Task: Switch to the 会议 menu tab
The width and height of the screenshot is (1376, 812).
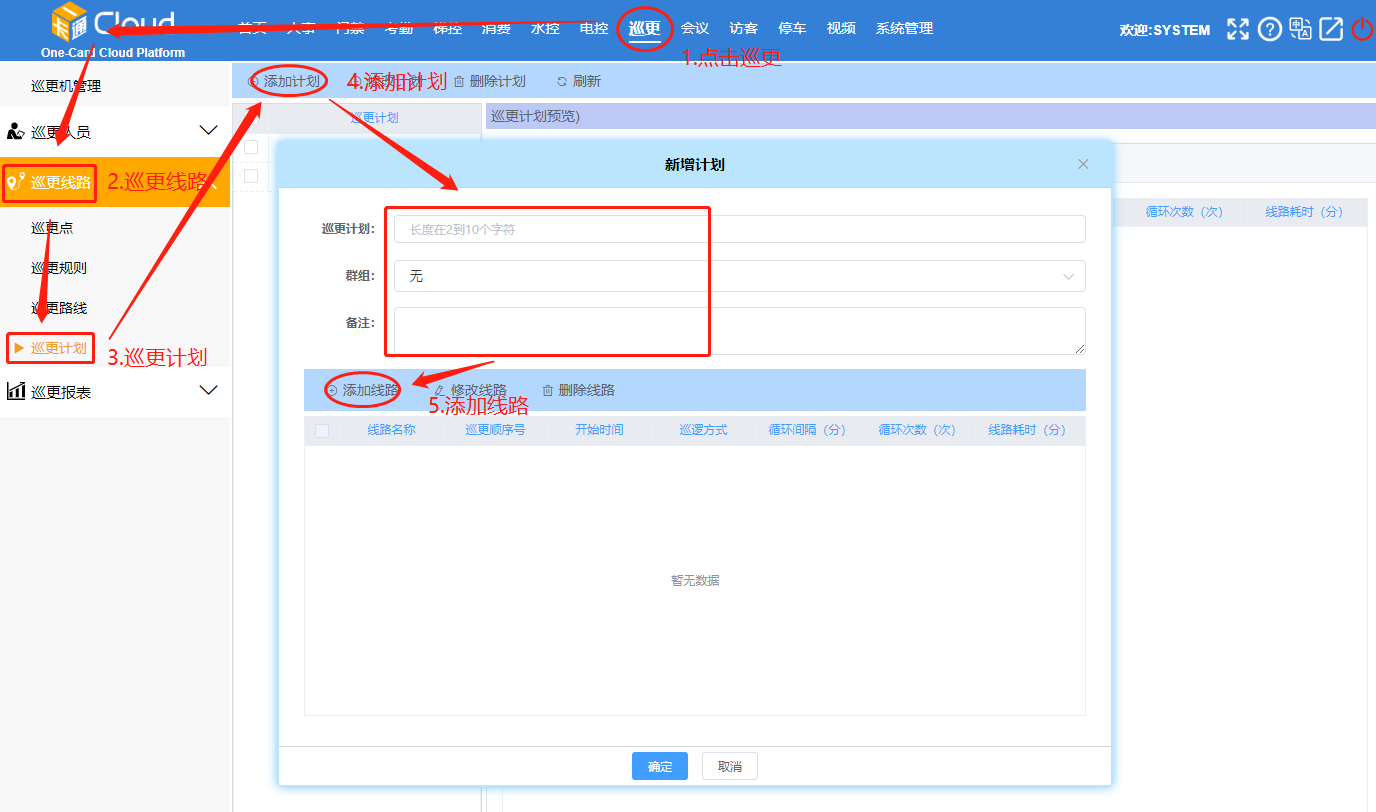Action: [x=694, y=28]
